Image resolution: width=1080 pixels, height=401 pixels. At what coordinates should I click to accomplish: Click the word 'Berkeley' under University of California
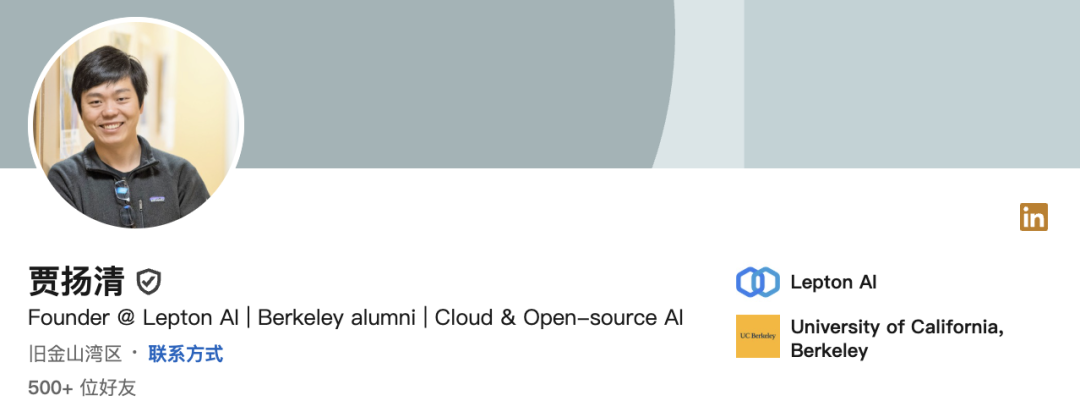click(829, 351)
